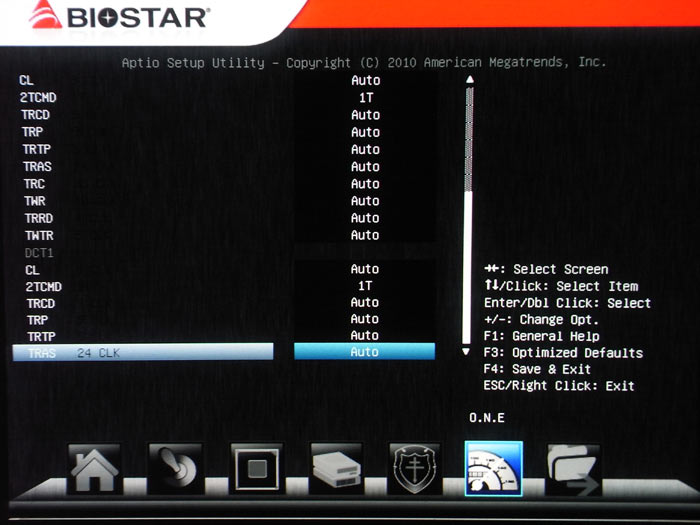The width and height of the screenshot is (700, 525).
Task: Select the 2TCMD label under DCT1
Action: tap(44, 287)
